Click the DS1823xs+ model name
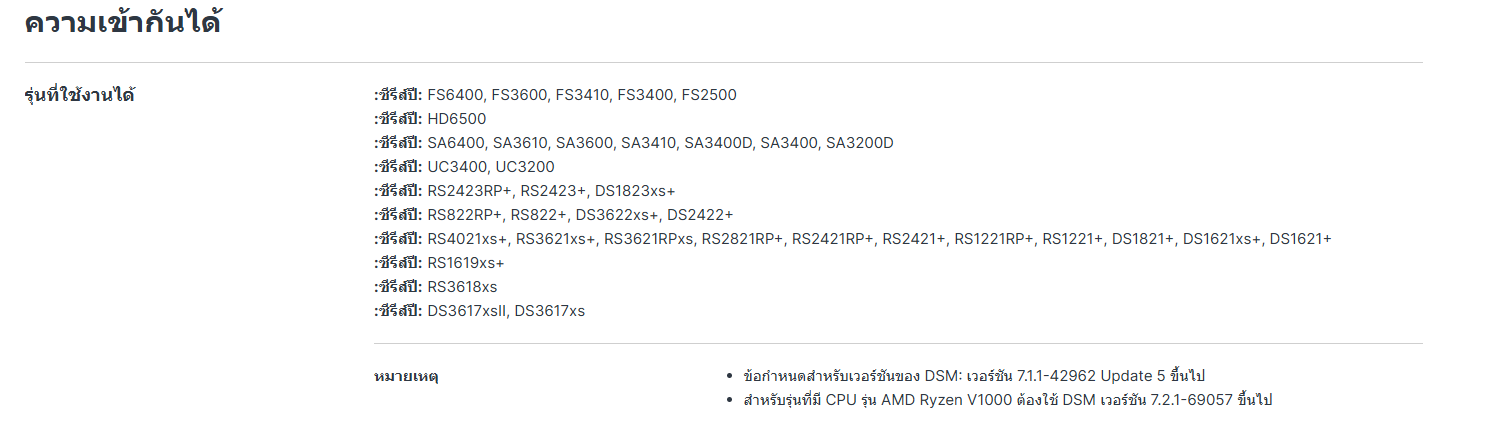The image size is (1492, 447). [x=635, y=191]
